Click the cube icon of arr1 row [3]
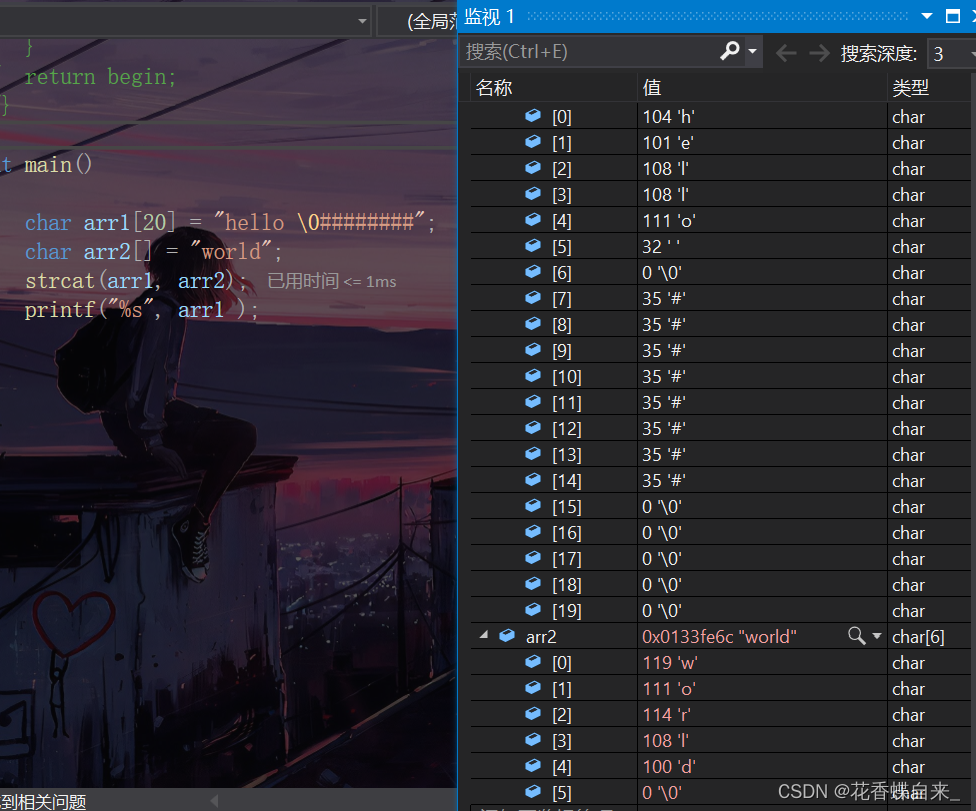Screen dimensions: 976x811 533,194
